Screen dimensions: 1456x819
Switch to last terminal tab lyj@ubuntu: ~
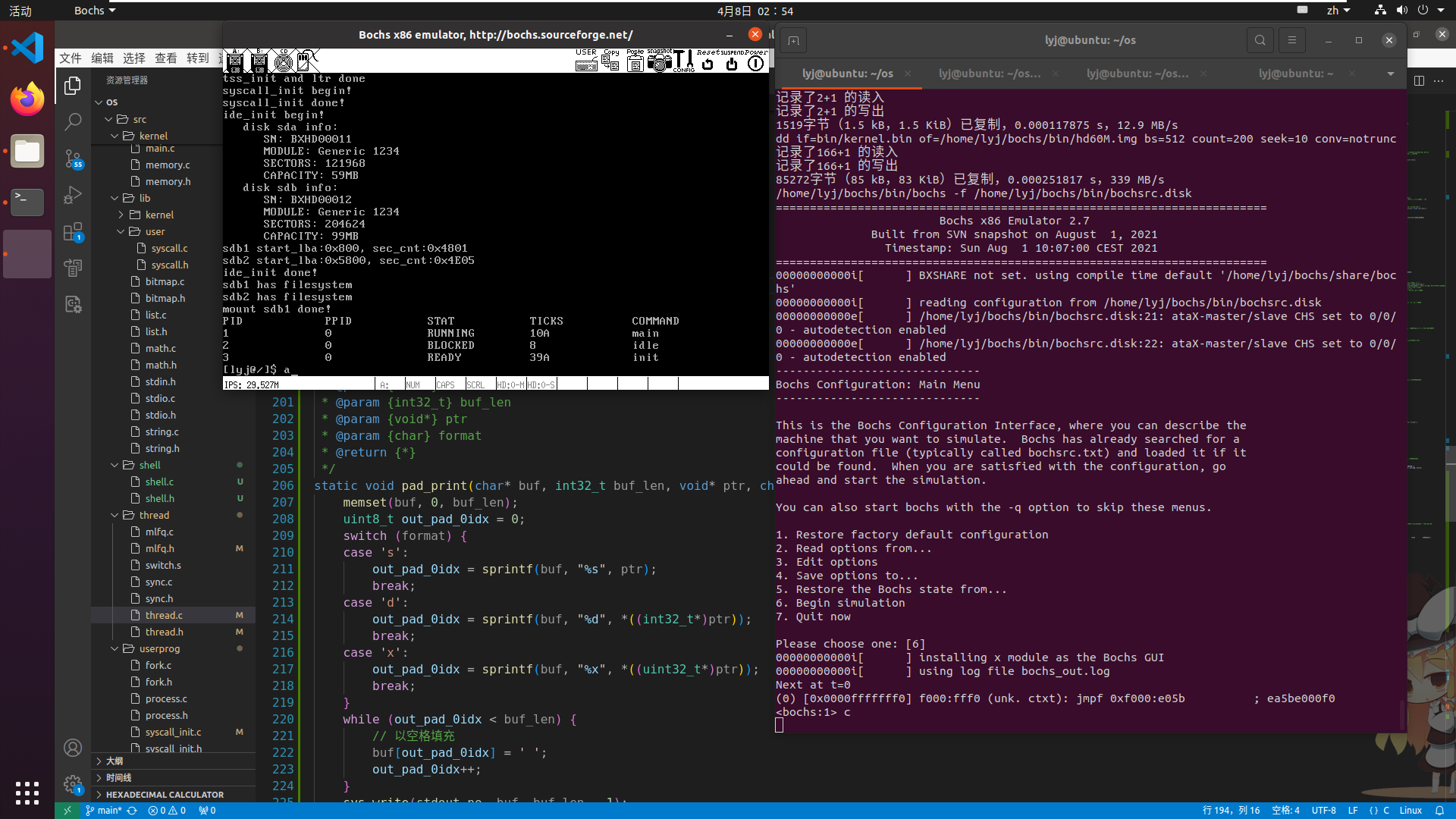(1296, 74)
